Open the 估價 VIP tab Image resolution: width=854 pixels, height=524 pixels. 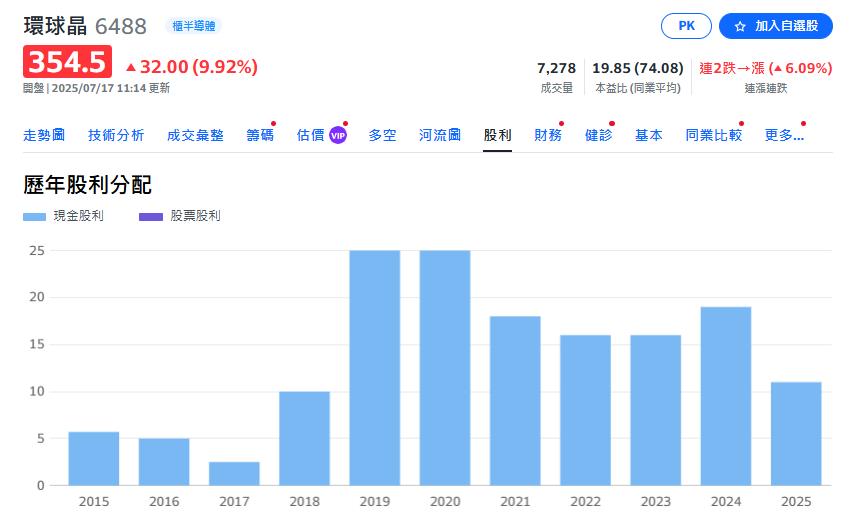[x=321, y=135]
